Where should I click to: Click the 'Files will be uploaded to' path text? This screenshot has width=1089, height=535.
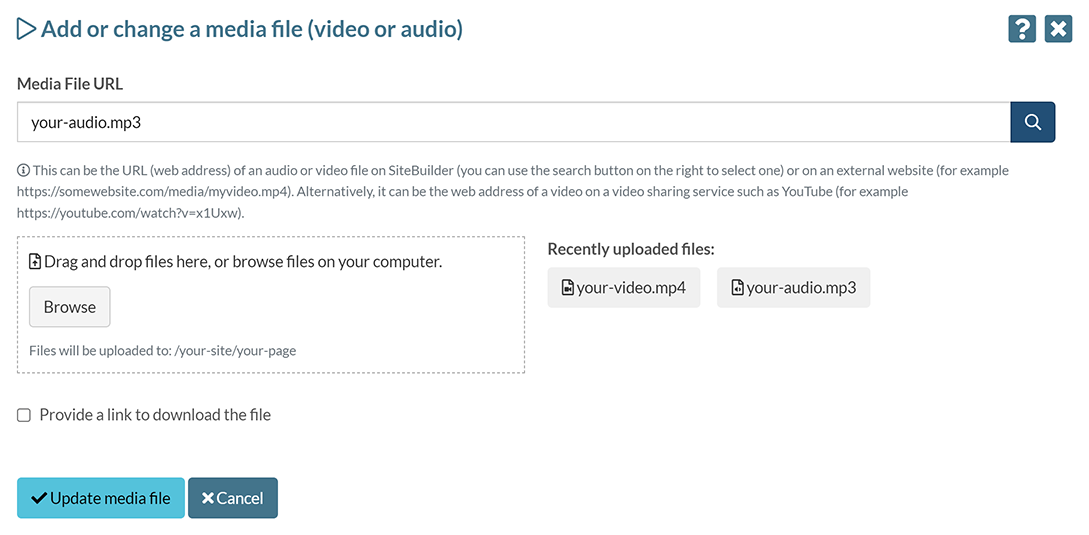click(163, 351)
